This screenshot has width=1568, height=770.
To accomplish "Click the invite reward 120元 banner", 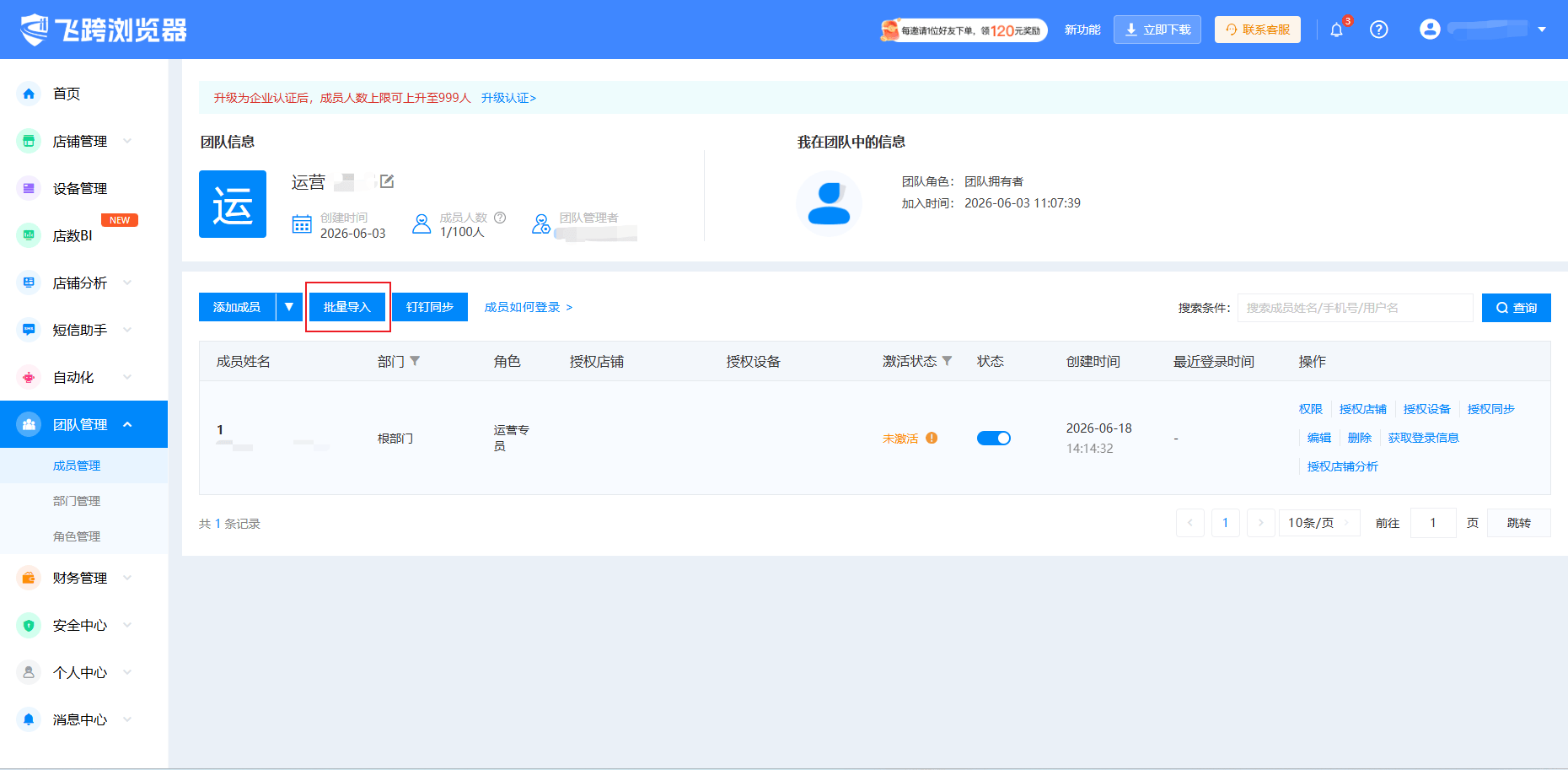I will point(964,30).
